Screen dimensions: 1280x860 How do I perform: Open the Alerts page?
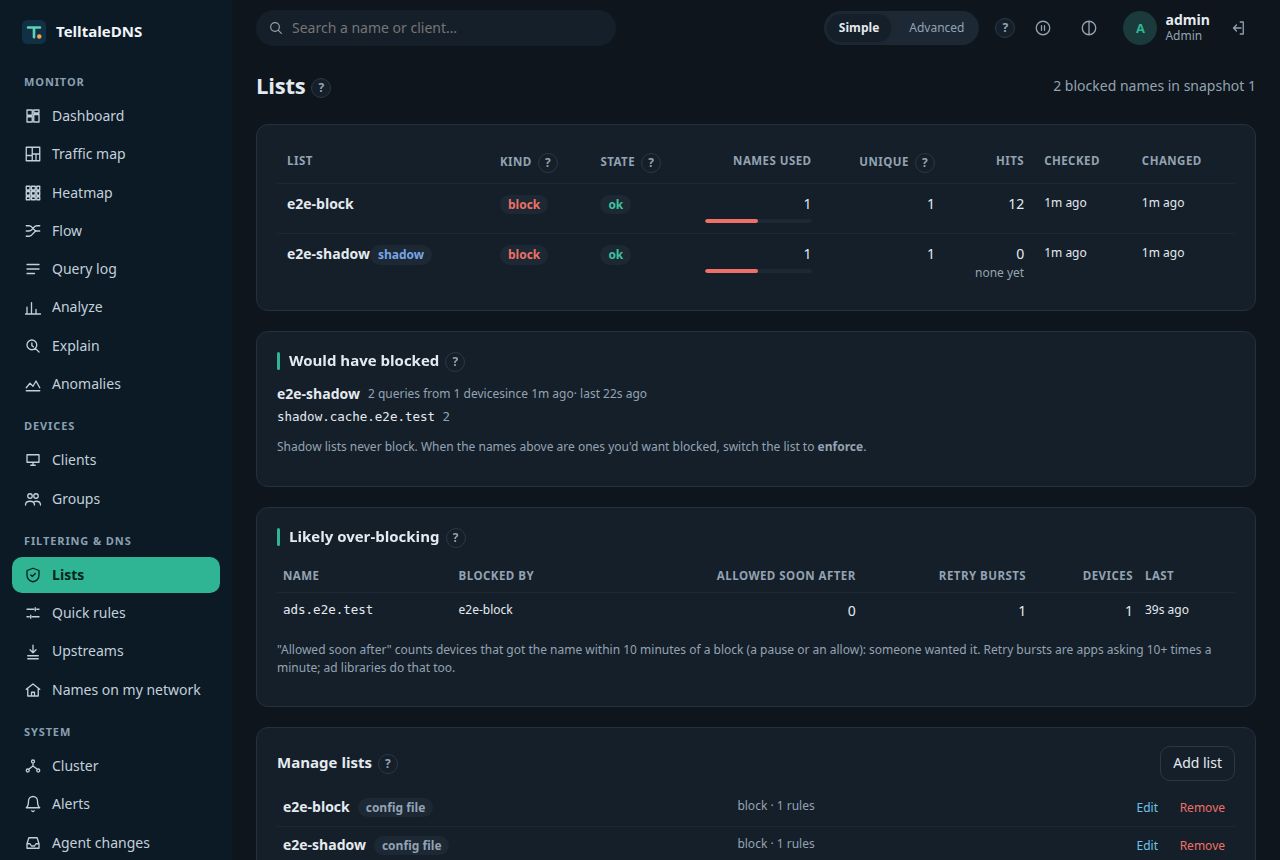pyautogui.click(x=116, y=804)
